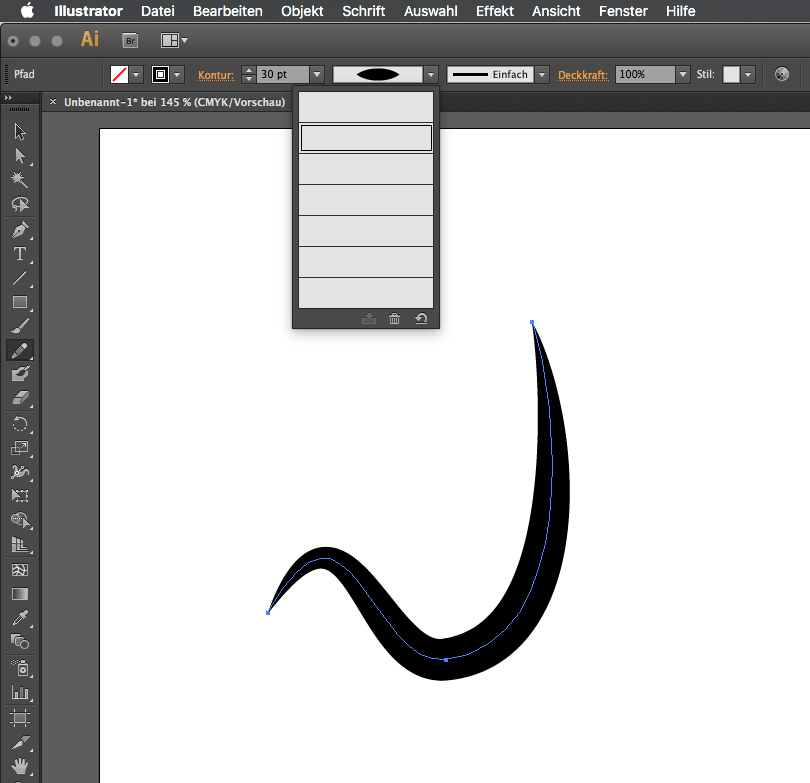810x783 pixels.
Task: Select the Selection tool arrow
Action: click(x=20, y=132)
